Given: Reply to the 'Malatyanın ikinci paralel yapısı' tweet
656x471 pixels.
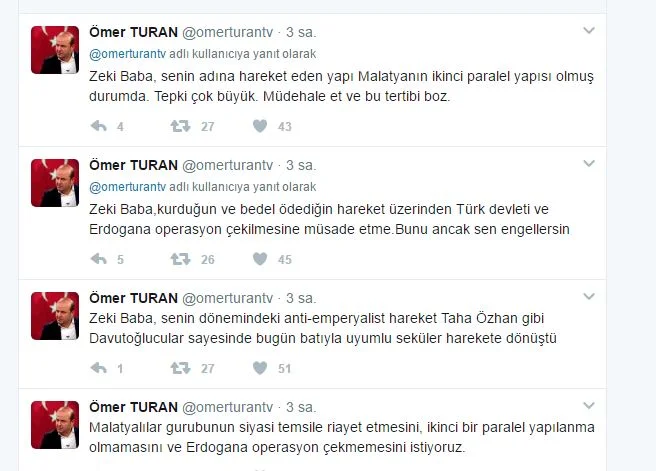Looking at the screenshot, I should [99, 126].
